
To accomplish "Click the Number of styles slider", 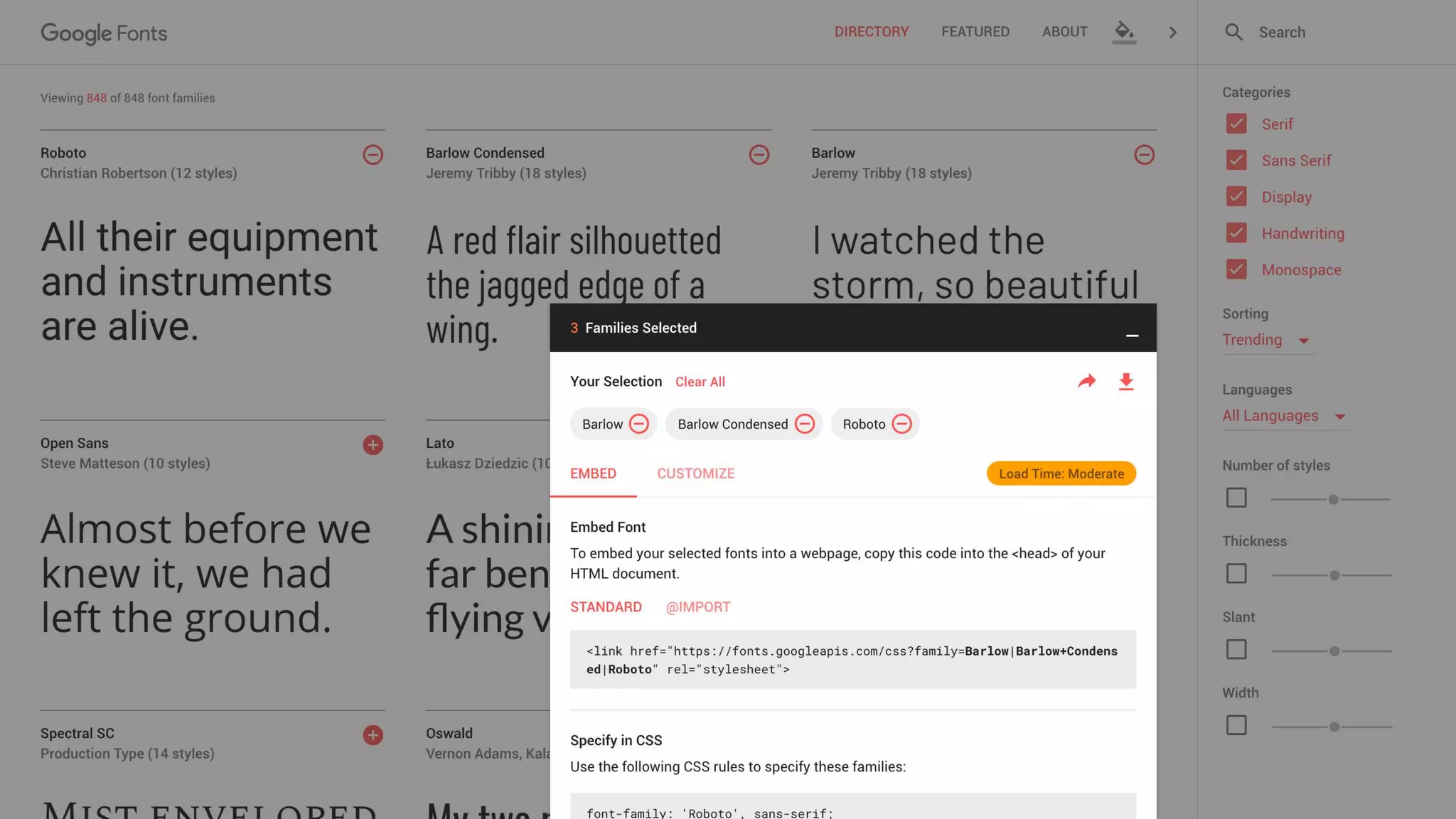I will [x=1333, y=500].
